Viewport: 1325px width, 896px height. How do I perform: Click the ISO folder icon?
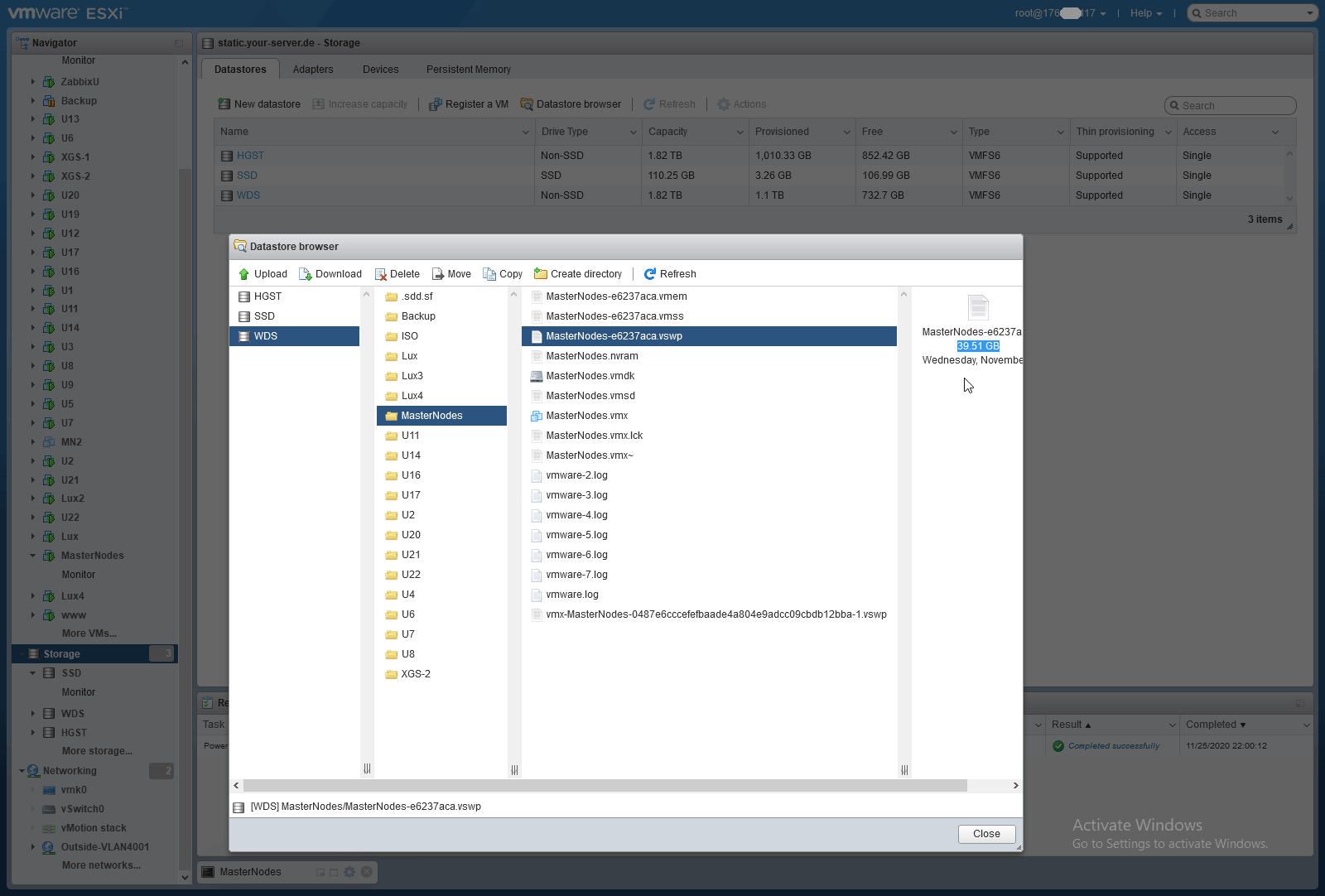pos(392,336)
